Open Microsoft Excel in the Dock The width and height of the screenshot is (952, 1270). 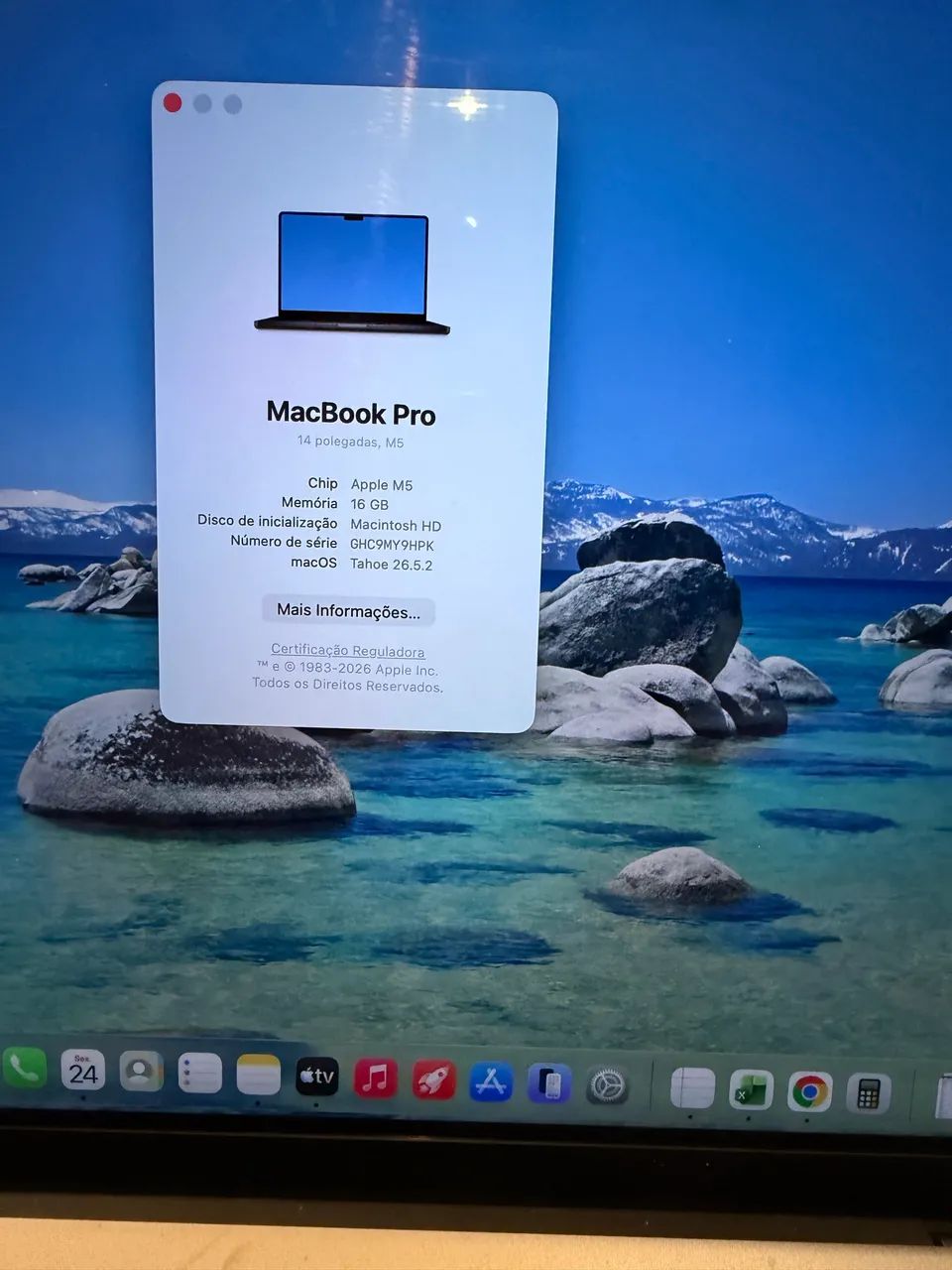coord(751,1089)
